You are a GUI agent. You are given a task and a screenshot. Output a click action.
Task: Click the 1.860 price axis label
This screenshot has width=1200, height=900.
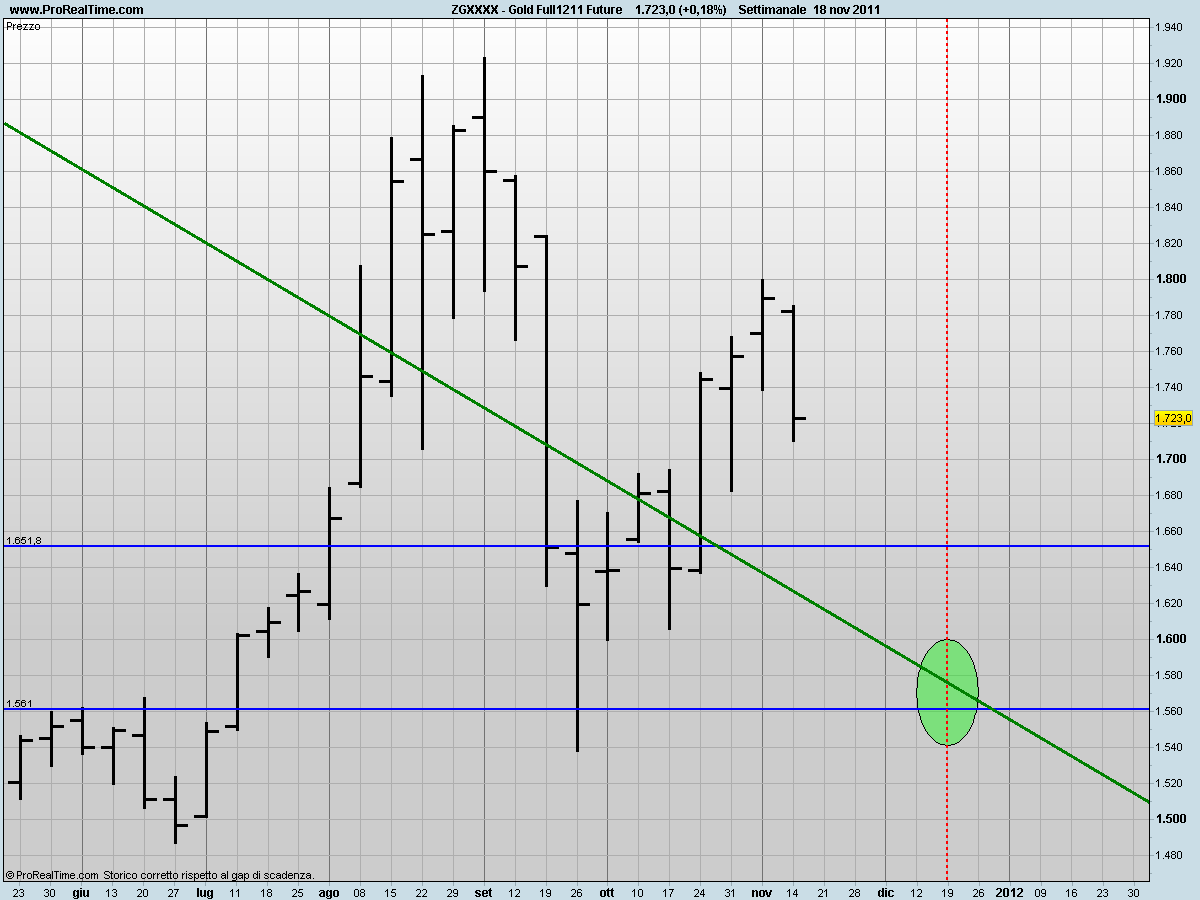point(1170,171)
